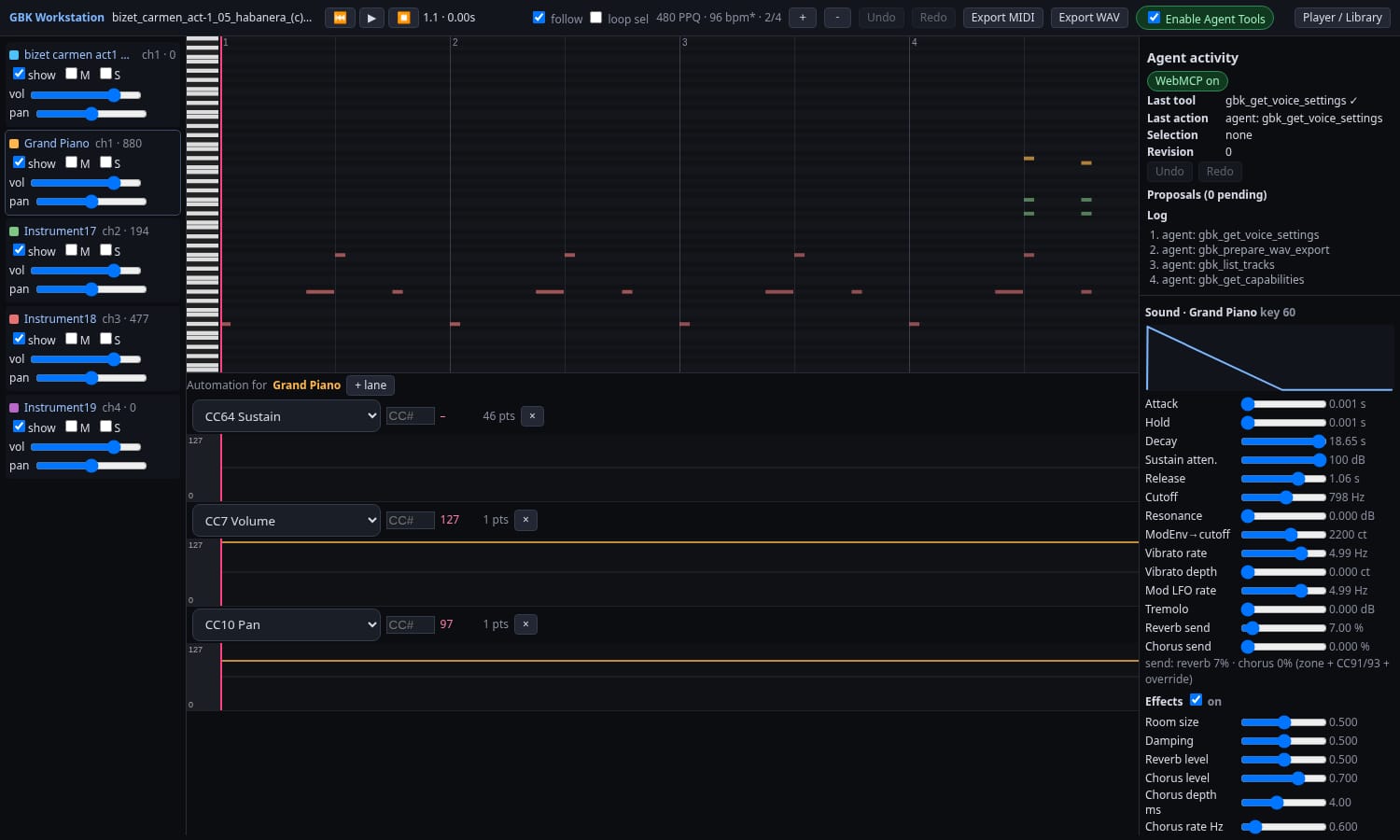Select the Instrument18 track name
1400x840 pixels.
click(x=60, y=319)
